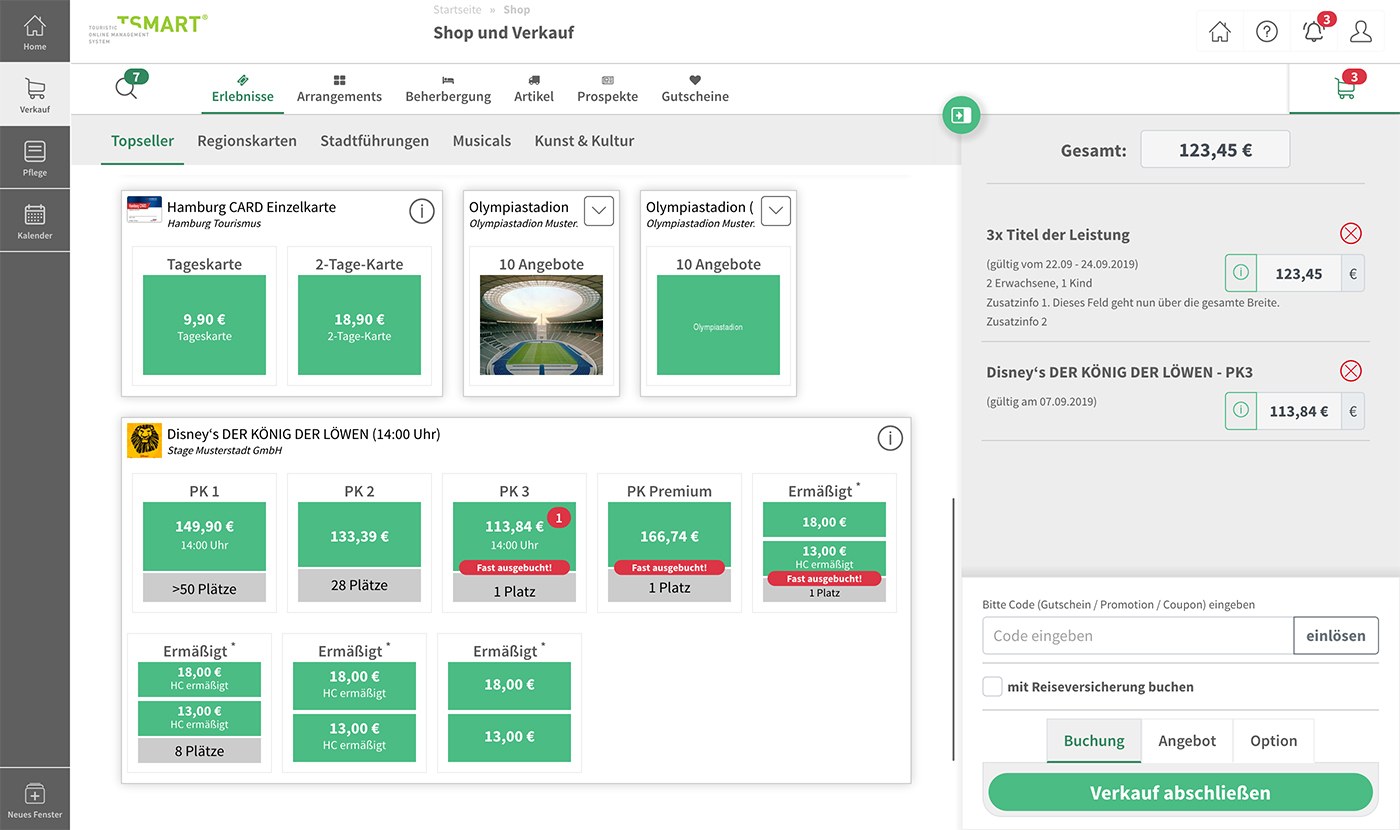Open the Pflege sidebar section

pos(35,158)
